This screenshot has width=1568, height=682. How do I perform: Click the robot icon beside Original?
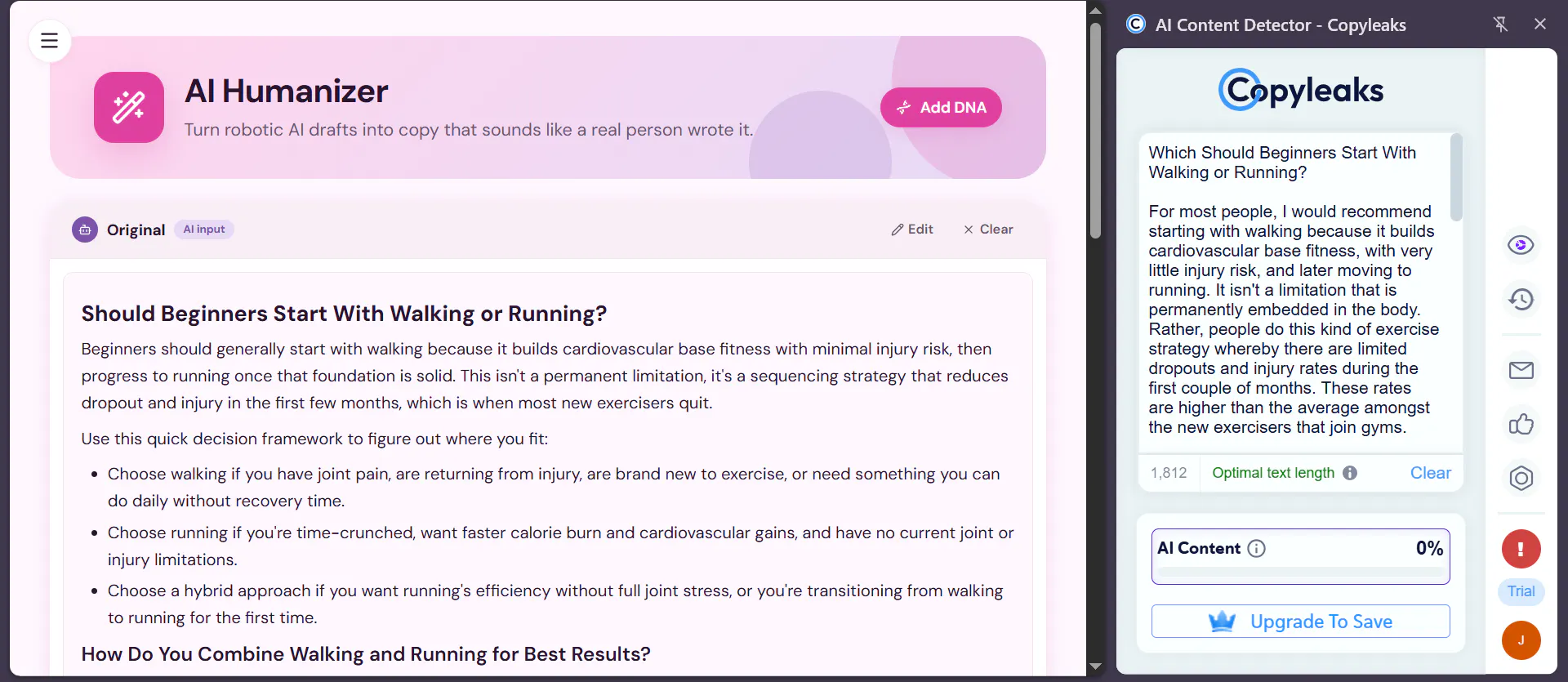pyautogui.click(x=85, y=230)
